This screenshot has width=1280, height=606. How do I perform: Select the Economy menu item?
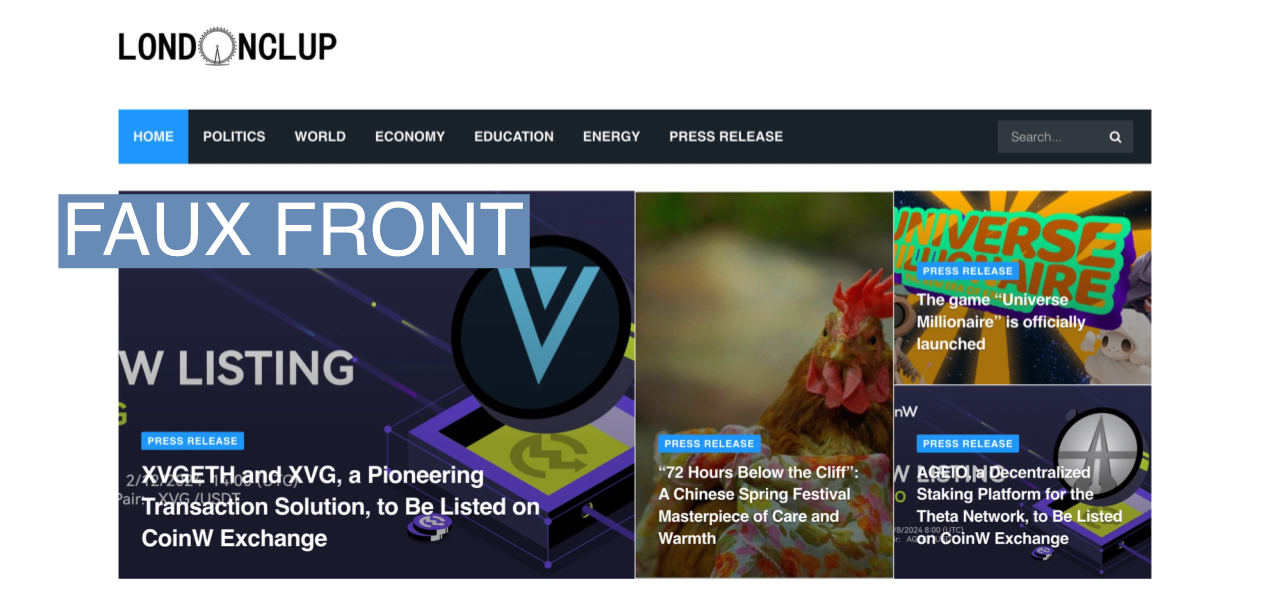click(410, 136)
